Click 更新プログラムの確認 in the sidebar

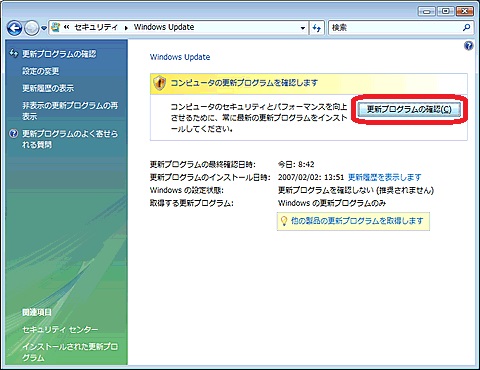59,54
